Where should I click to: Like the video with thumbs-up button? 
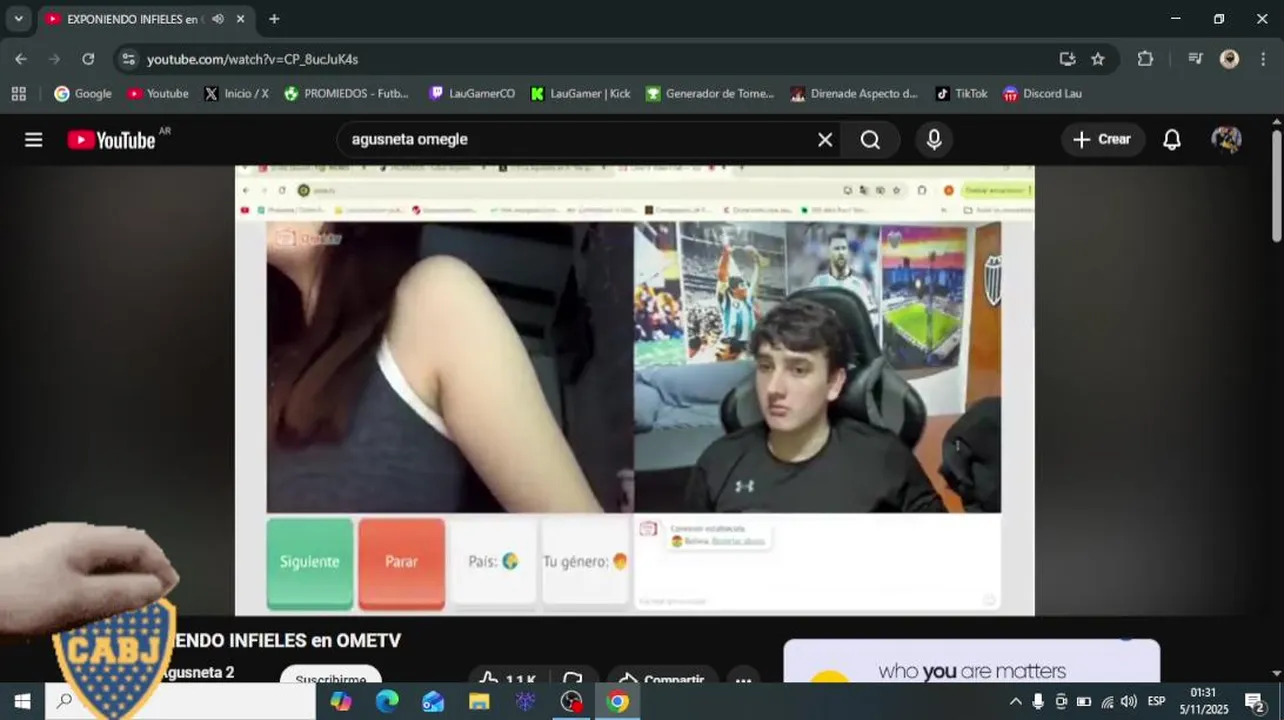click(506, 676)
